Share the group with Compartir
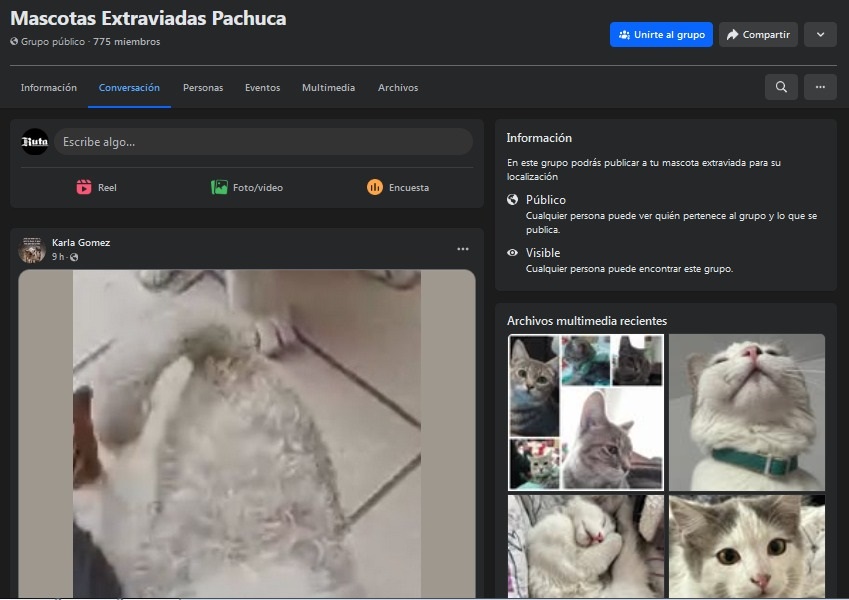 coord(758,35)
